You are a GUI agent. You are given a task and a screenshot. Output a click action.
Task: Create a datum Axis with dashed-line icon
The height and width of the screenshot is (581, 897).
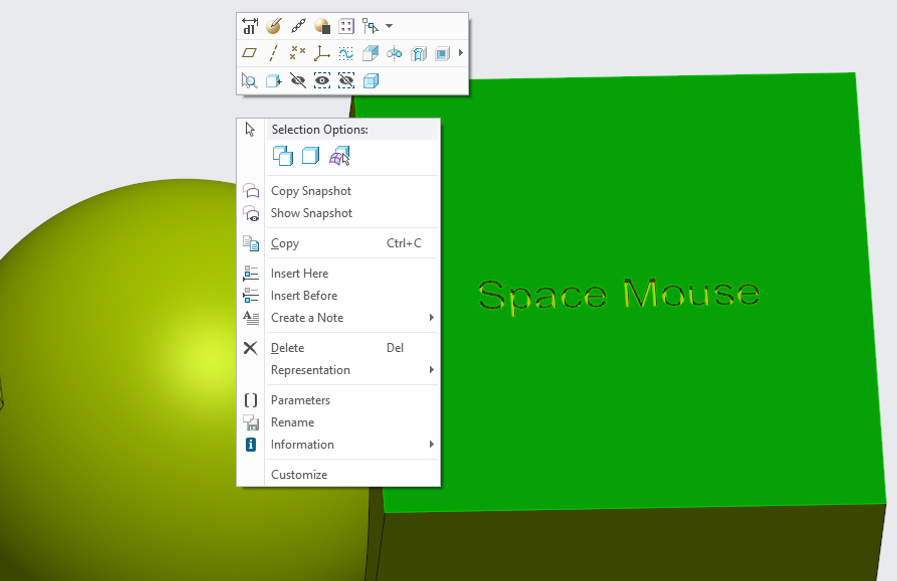[273, 53]
